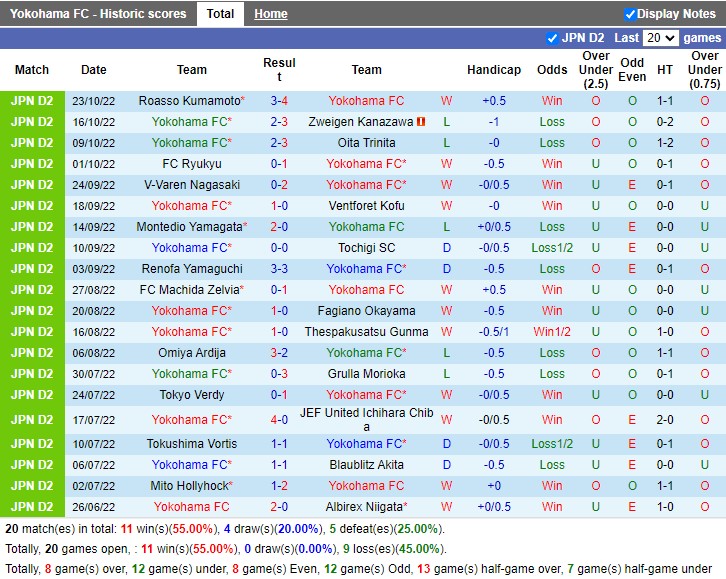The height and width of the screenshot is (579, 726).
Task: Open the Blaublitz Akita team link
Action: pyautogui.click(x=366, y=465)
